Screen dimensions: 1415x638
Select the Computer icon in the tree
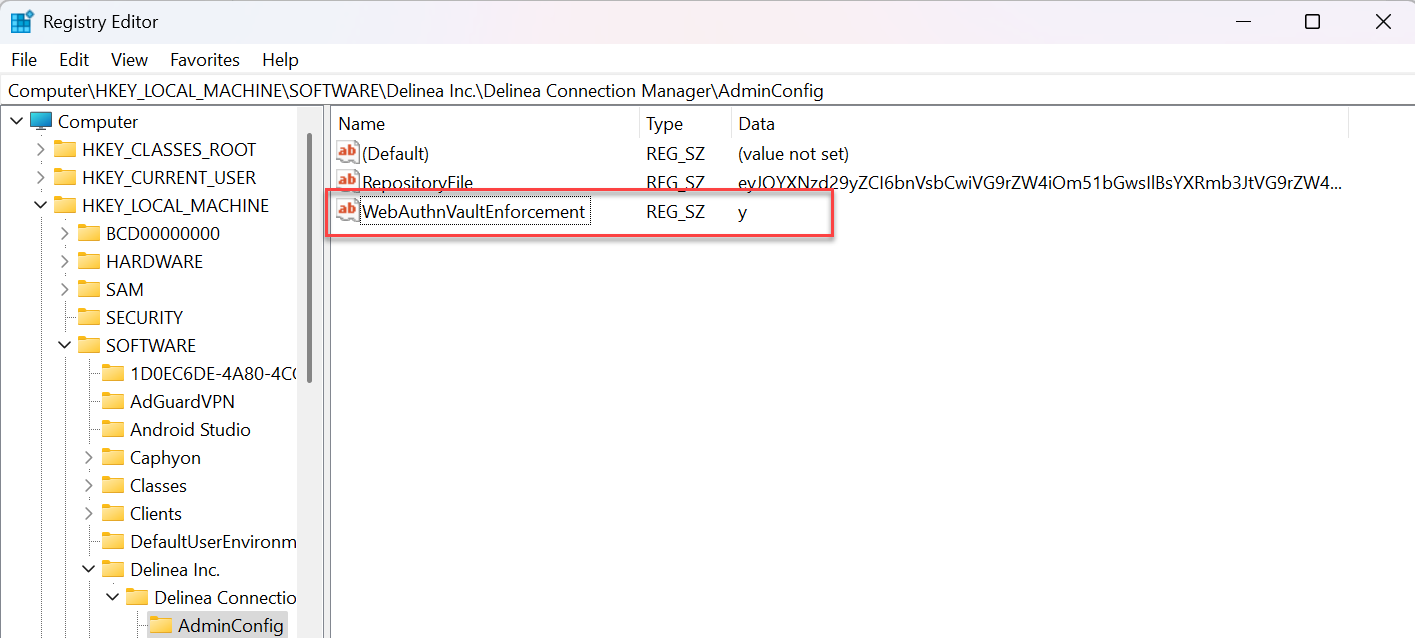41,122
